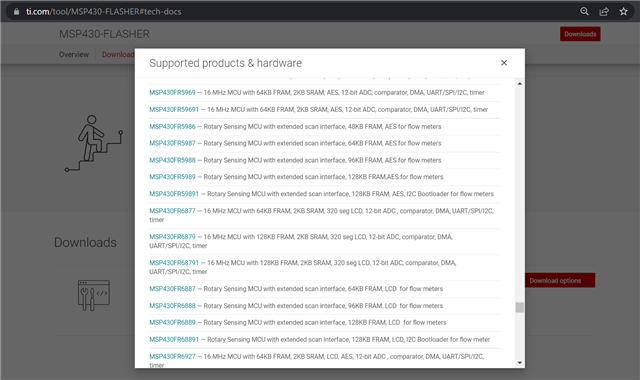Click the share page icon in address bar
The image size is (640, 380).
(x=604, y=11)
